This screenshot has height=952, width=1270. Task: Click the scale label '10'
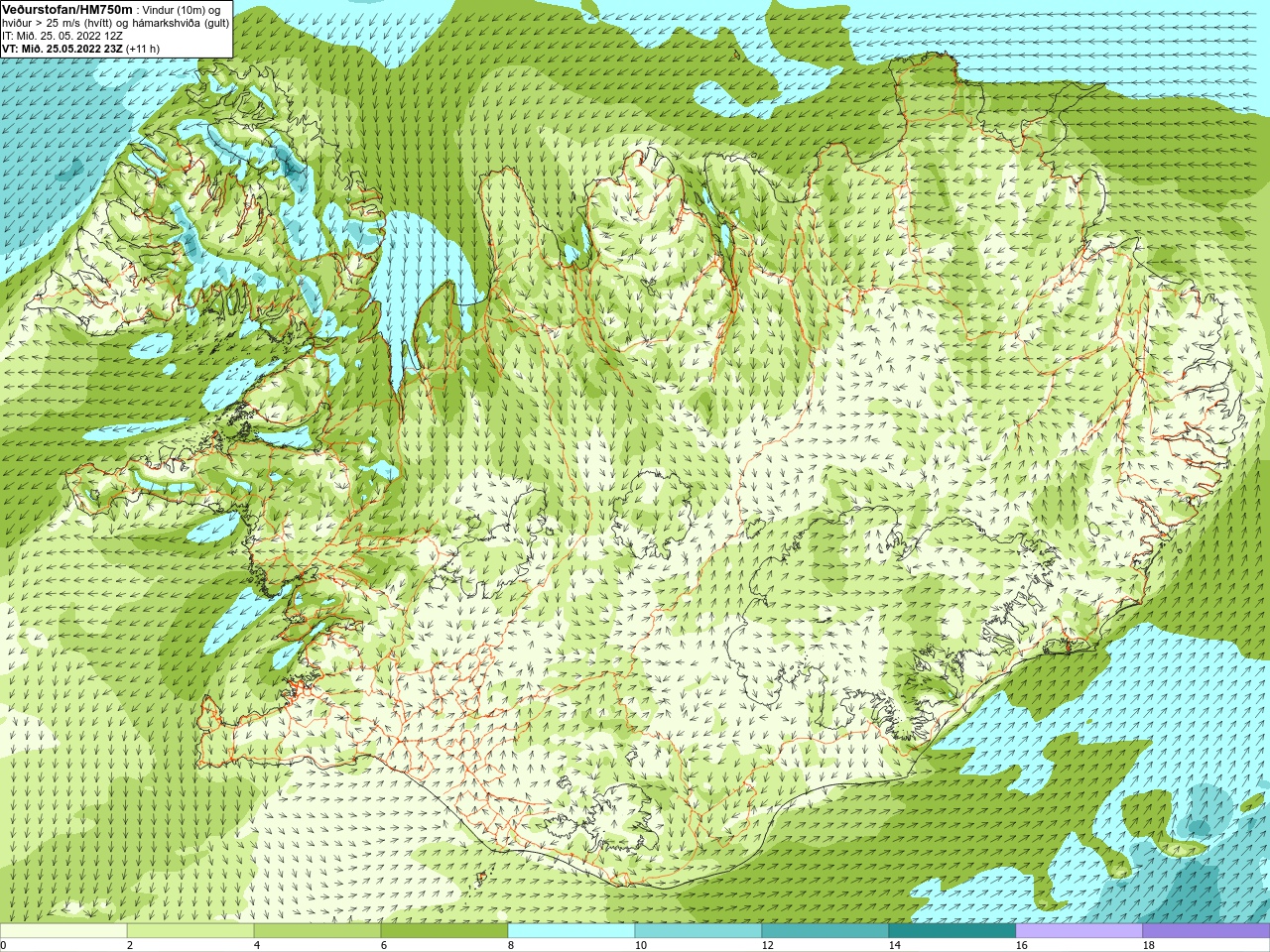coord(640,945)
